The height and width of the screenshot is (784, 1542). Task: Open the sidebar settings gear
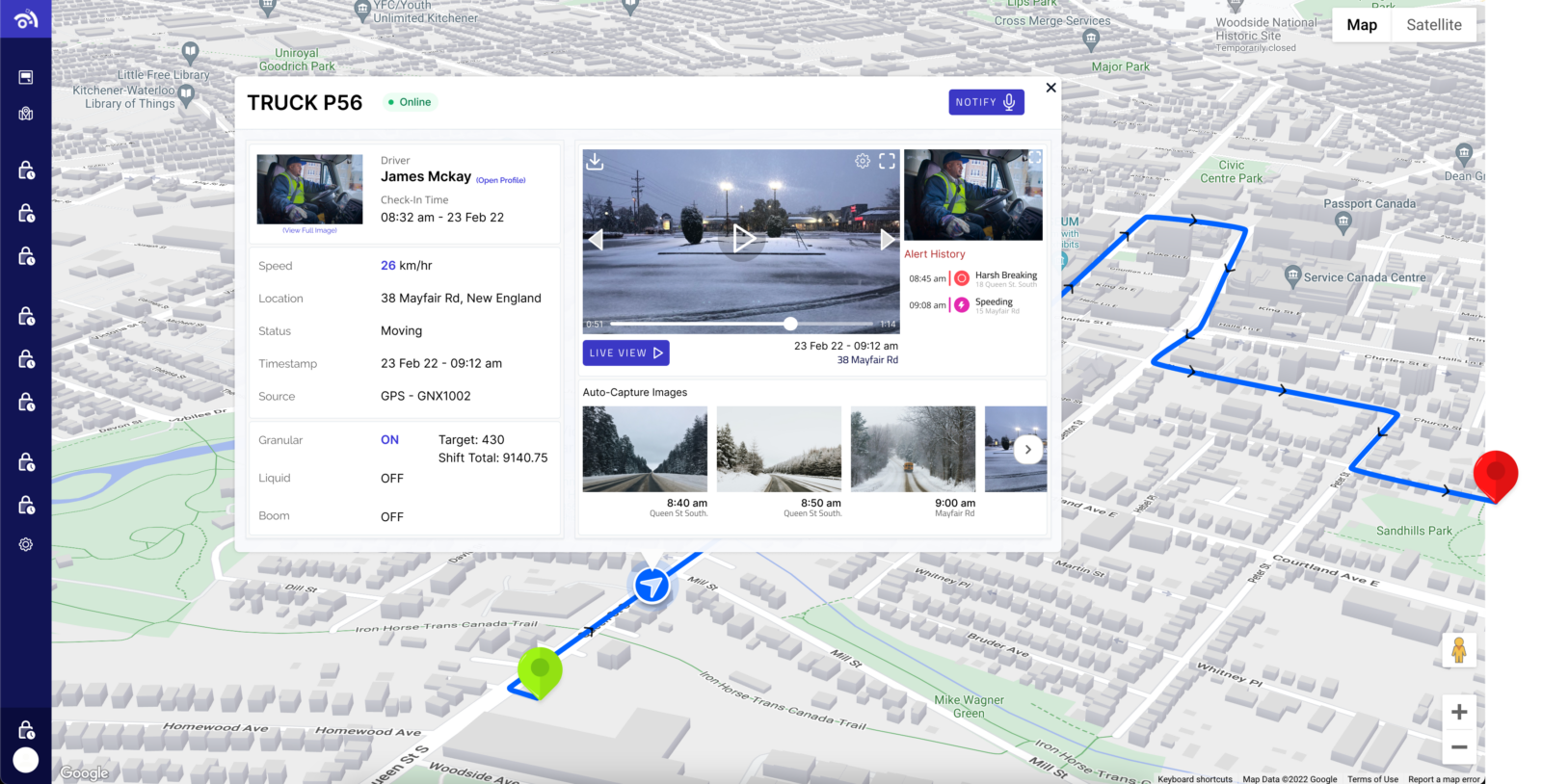click(x=26, y=544)
